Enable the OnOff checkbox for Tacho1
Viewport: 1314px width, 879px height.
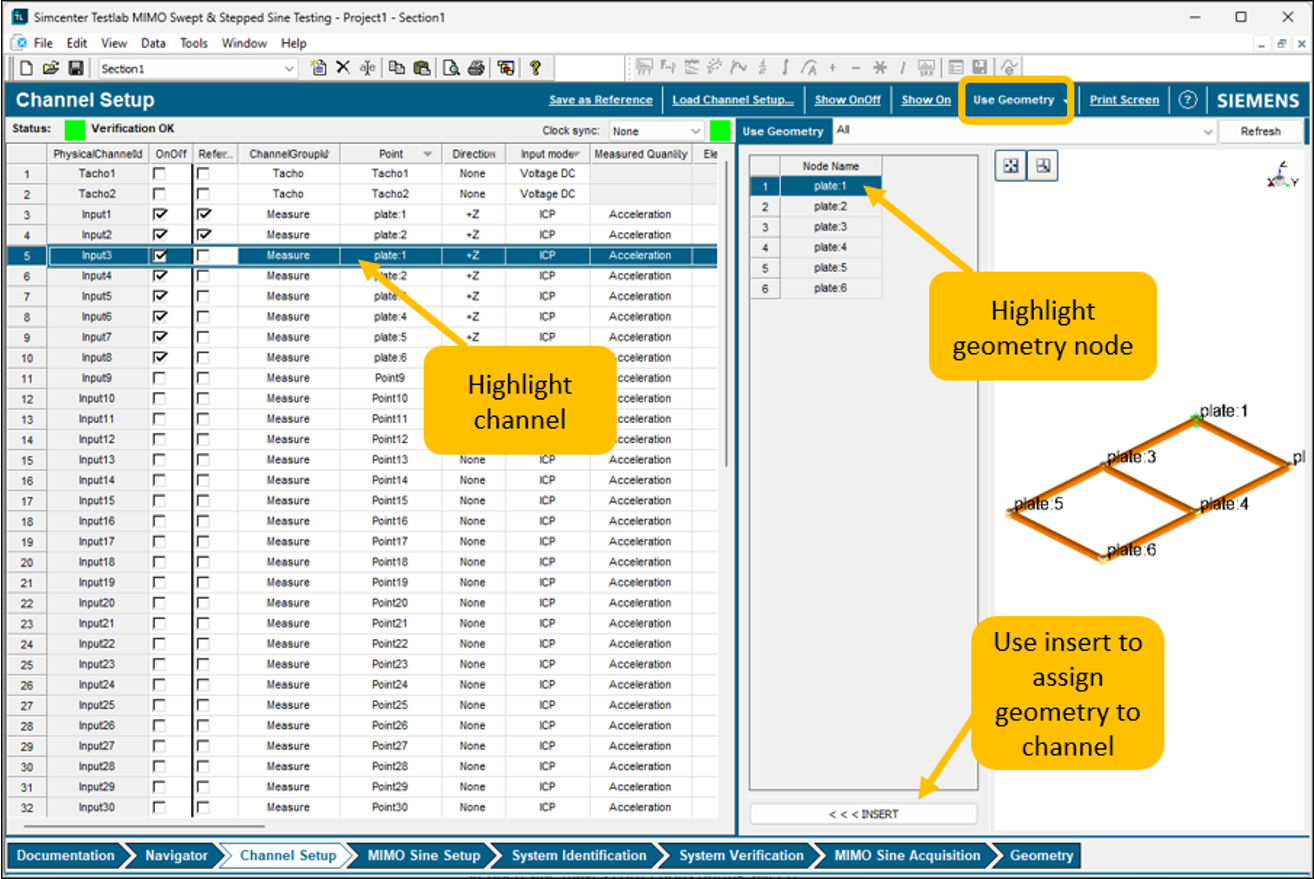click(x=159, y=173)
